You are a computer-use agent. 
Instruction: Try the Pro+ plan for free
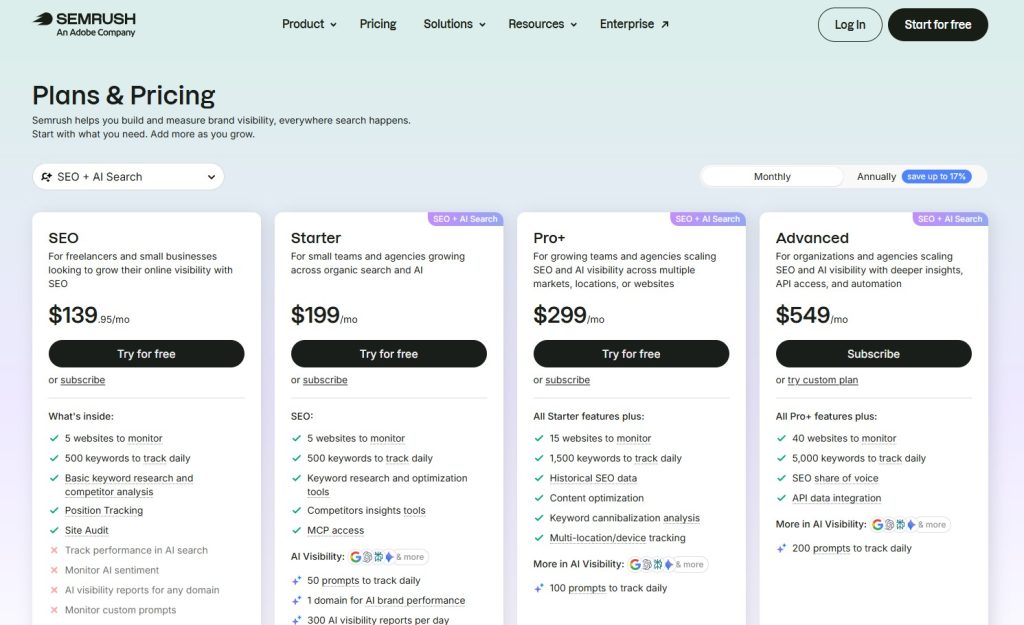(631, 354)
